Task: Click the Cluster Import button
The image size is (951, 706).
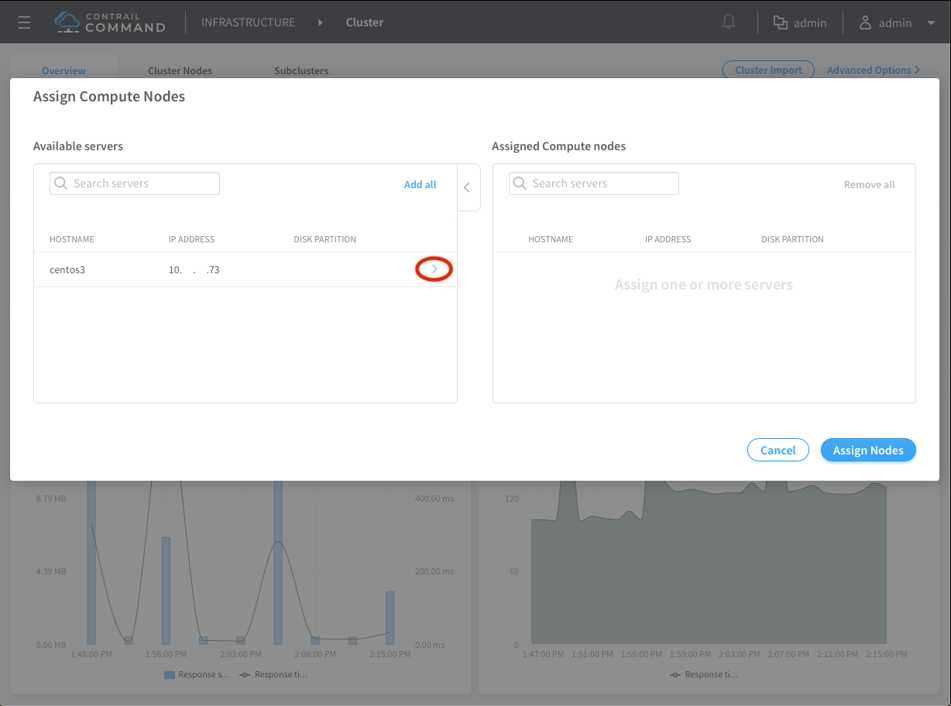Action: point(768,70)
